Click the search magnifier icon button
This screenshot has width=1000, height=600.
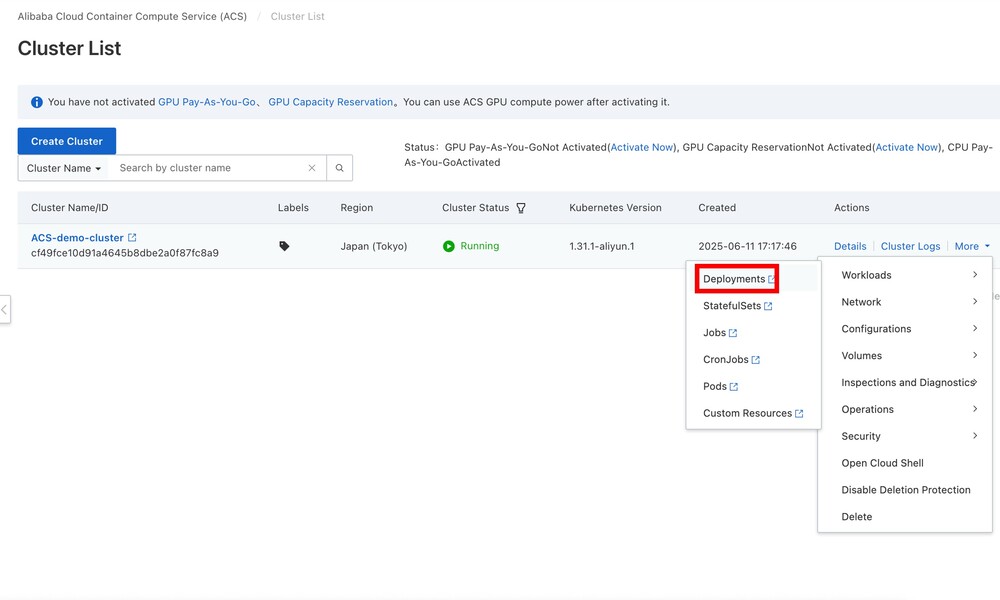340,168
